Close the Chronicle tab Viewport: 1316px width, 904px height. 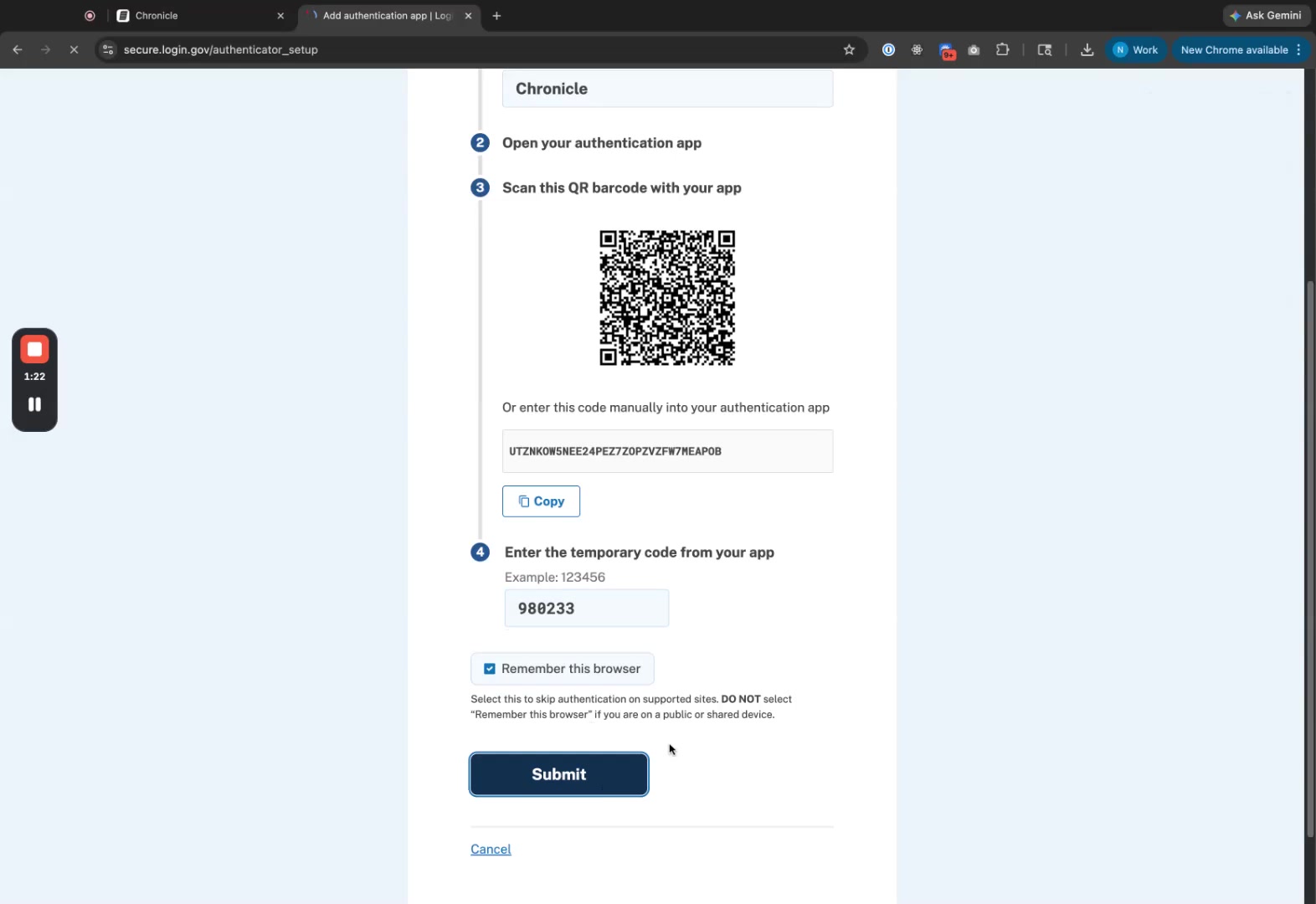(x=280, y=16)
